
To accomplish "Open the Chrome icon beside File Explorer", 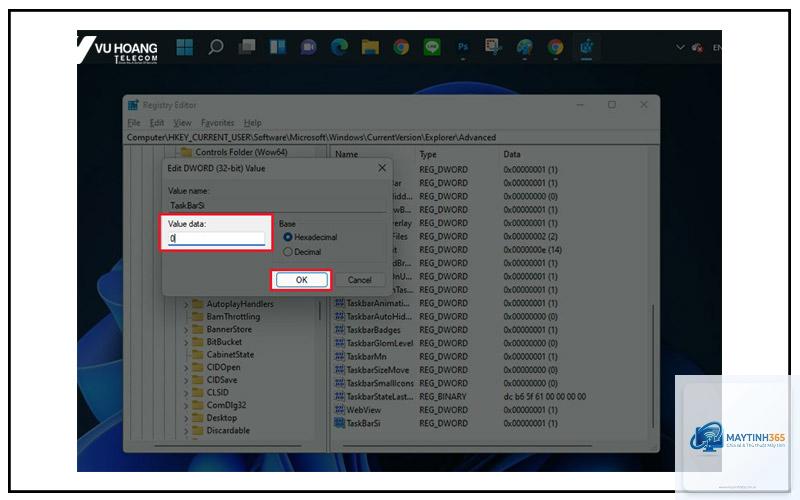I will 401,47.
